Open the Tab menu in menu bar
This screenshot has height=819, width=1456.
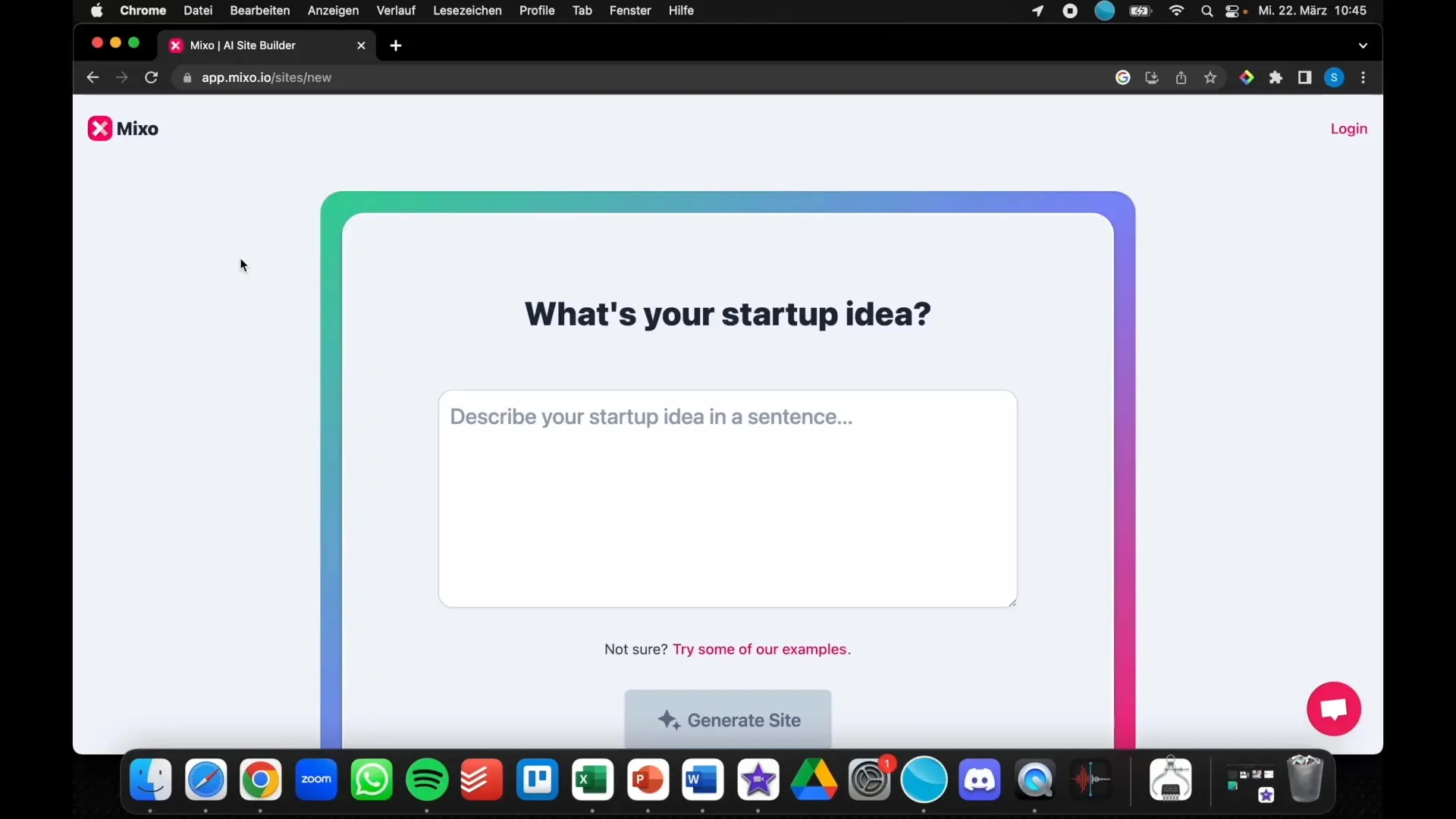(x=582, y=11)
